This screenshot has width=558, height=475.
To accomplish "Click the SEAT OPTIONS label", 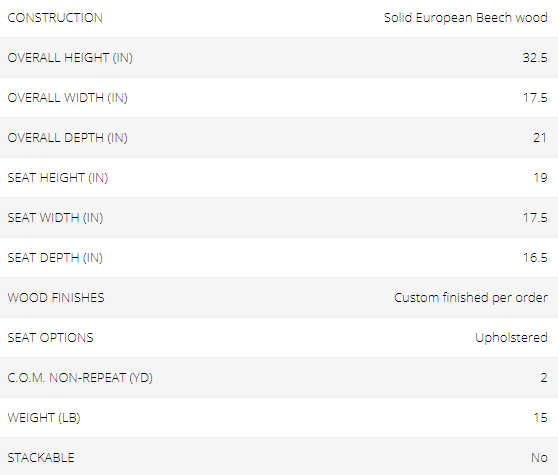I will coord(50,338).
